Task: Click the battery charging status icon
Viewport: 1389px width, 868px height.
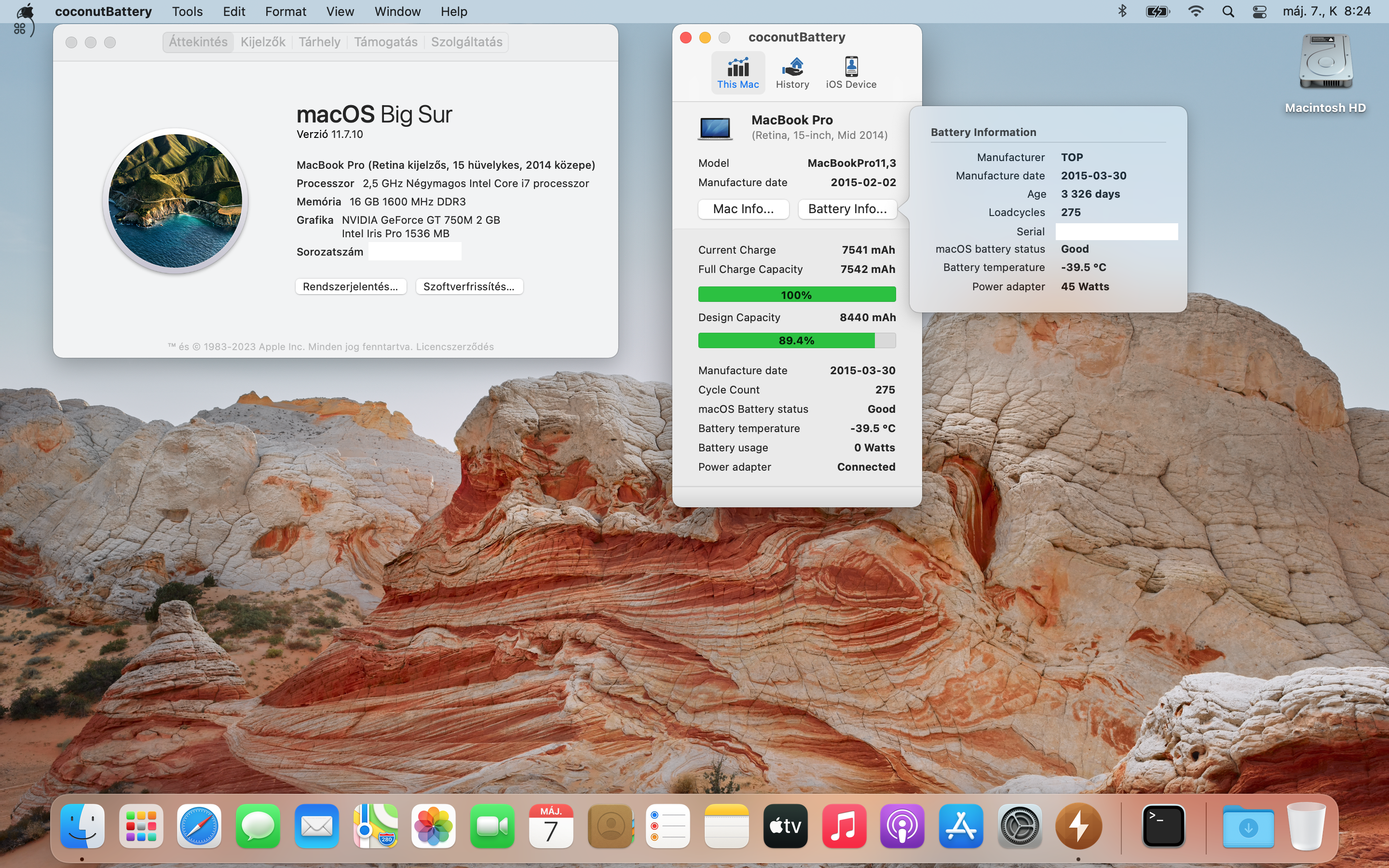Action: (x=1157, y=12)
